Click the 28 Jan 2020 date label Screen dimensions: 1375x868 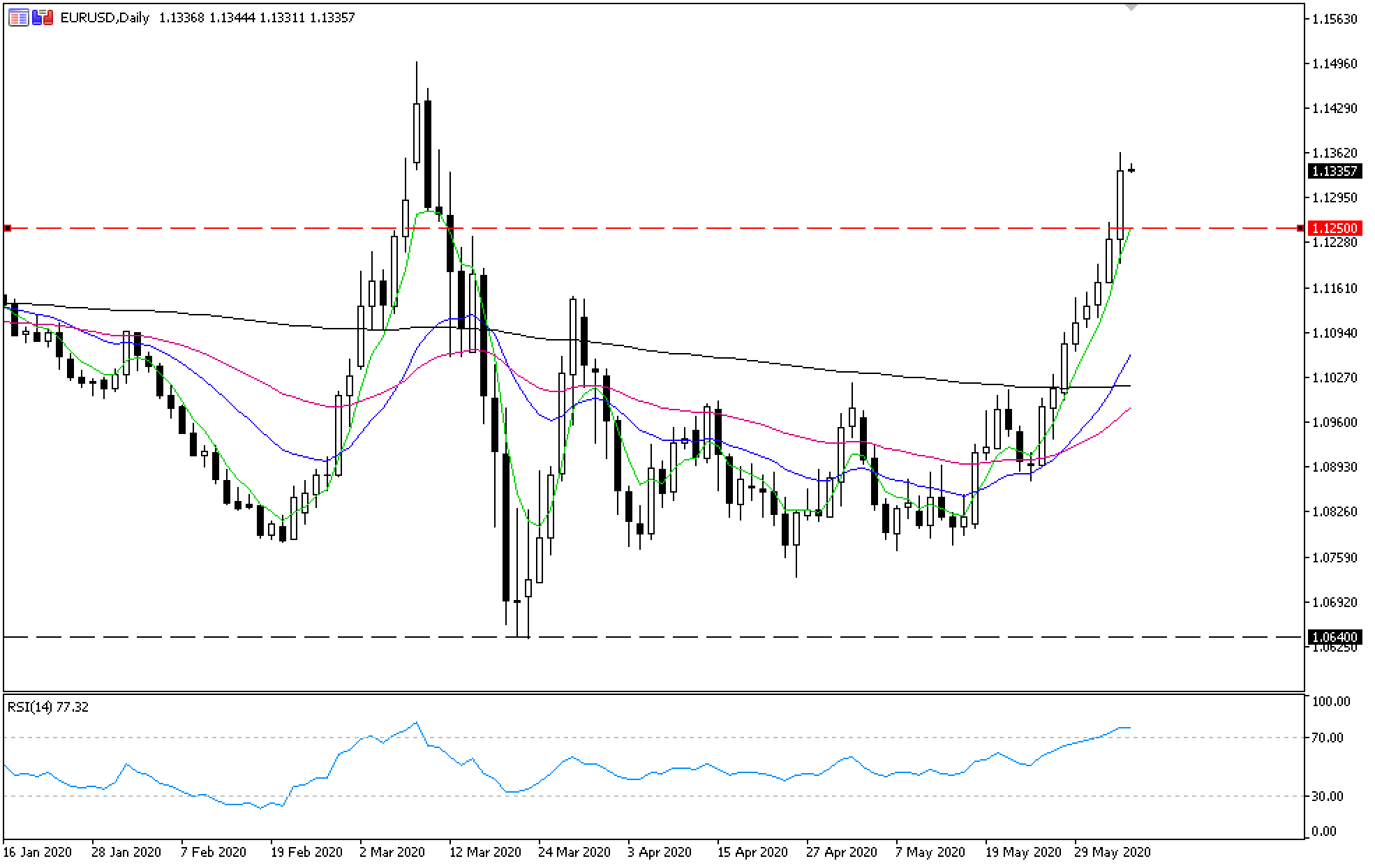(x=126, y=852)
